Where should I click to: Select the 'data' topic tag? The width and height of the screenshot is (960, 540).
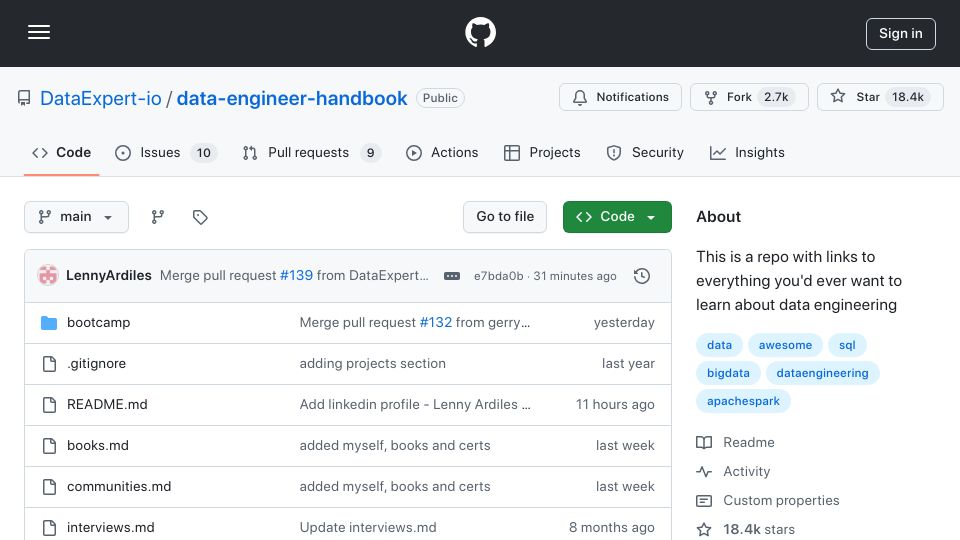(719, 345)
